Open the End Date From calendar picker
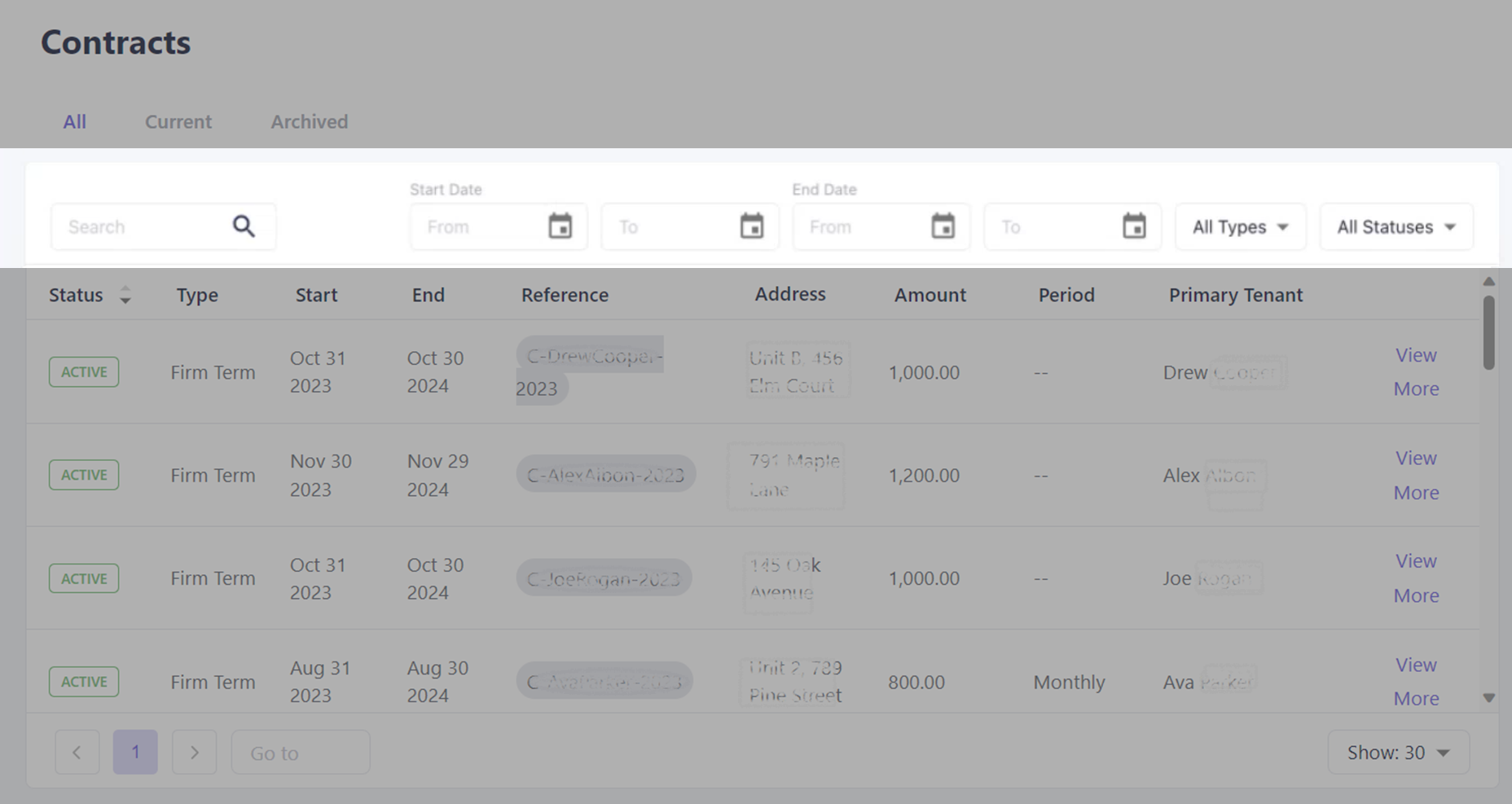 pos(943,226)
